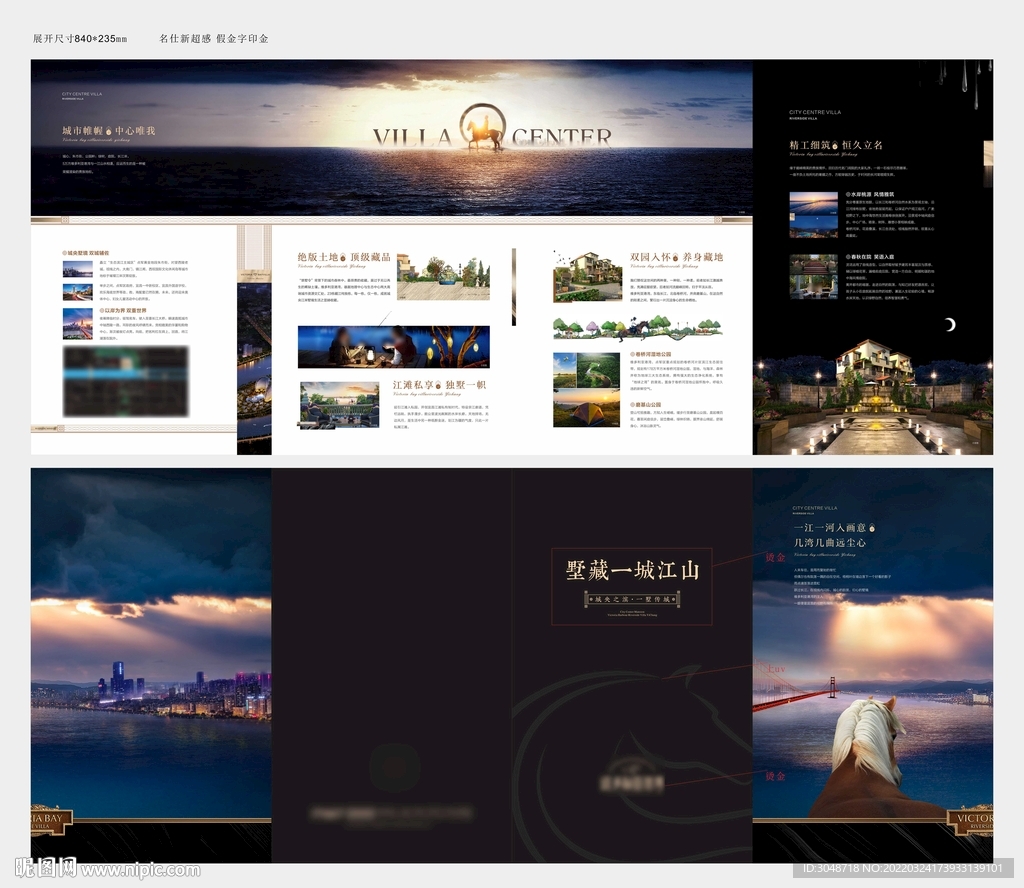Viewport: 1024px width, 888px height.
Task: Select the light-trail road city thumbnail
Action: pyautogui.click(x=78, y=291)
